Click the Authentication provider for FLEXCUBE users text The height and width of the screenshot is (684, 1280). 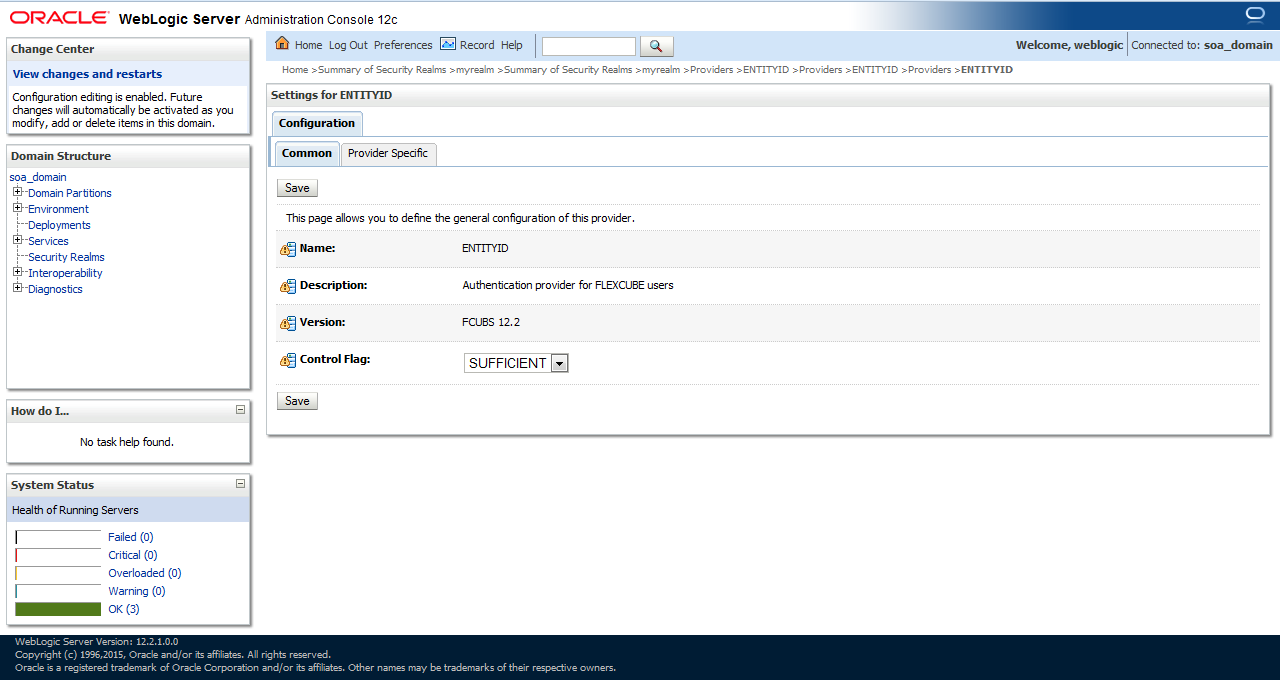(568, 285)
